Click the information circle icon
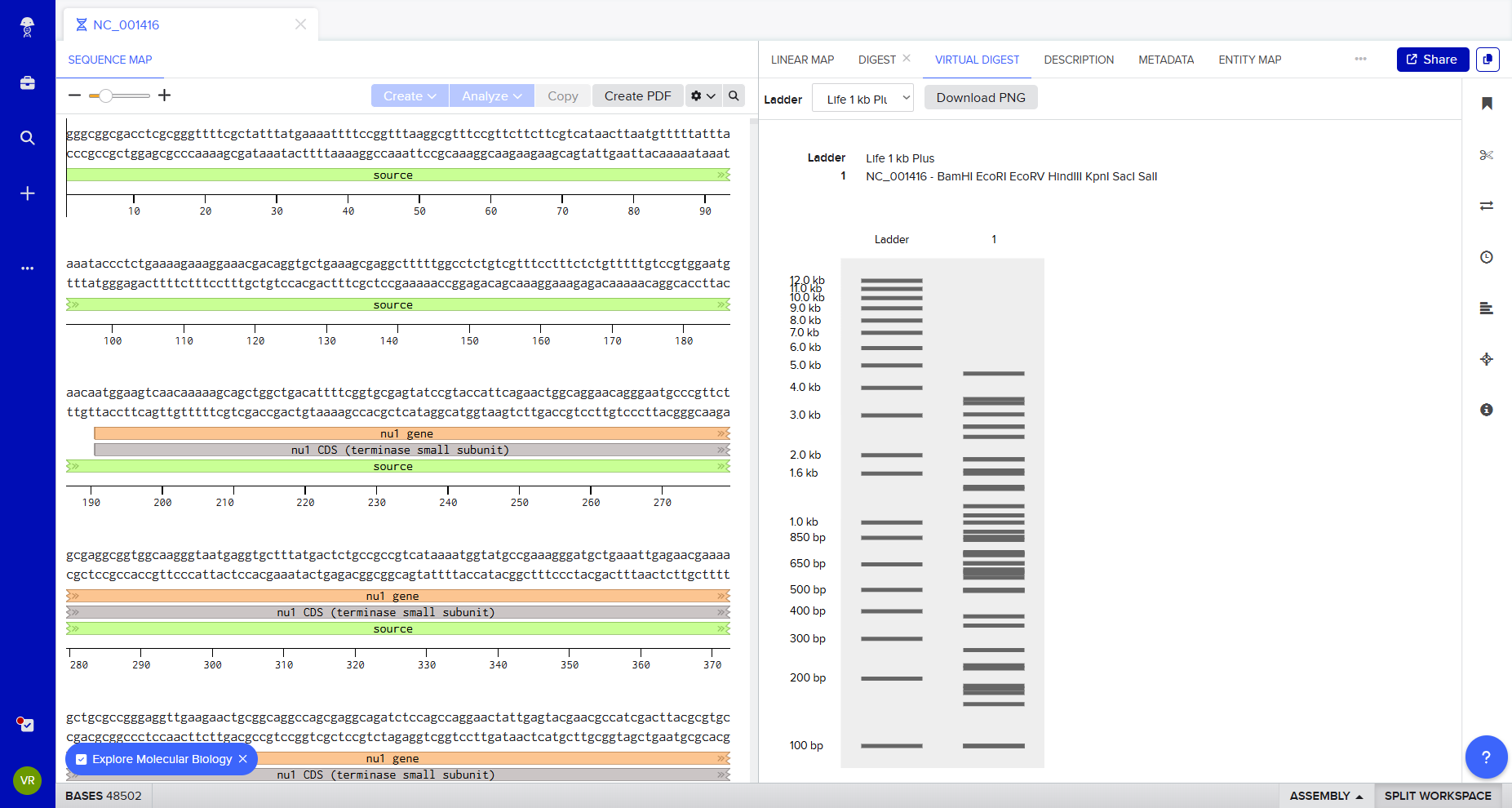1512x808 pixels. coord(1486,410)
